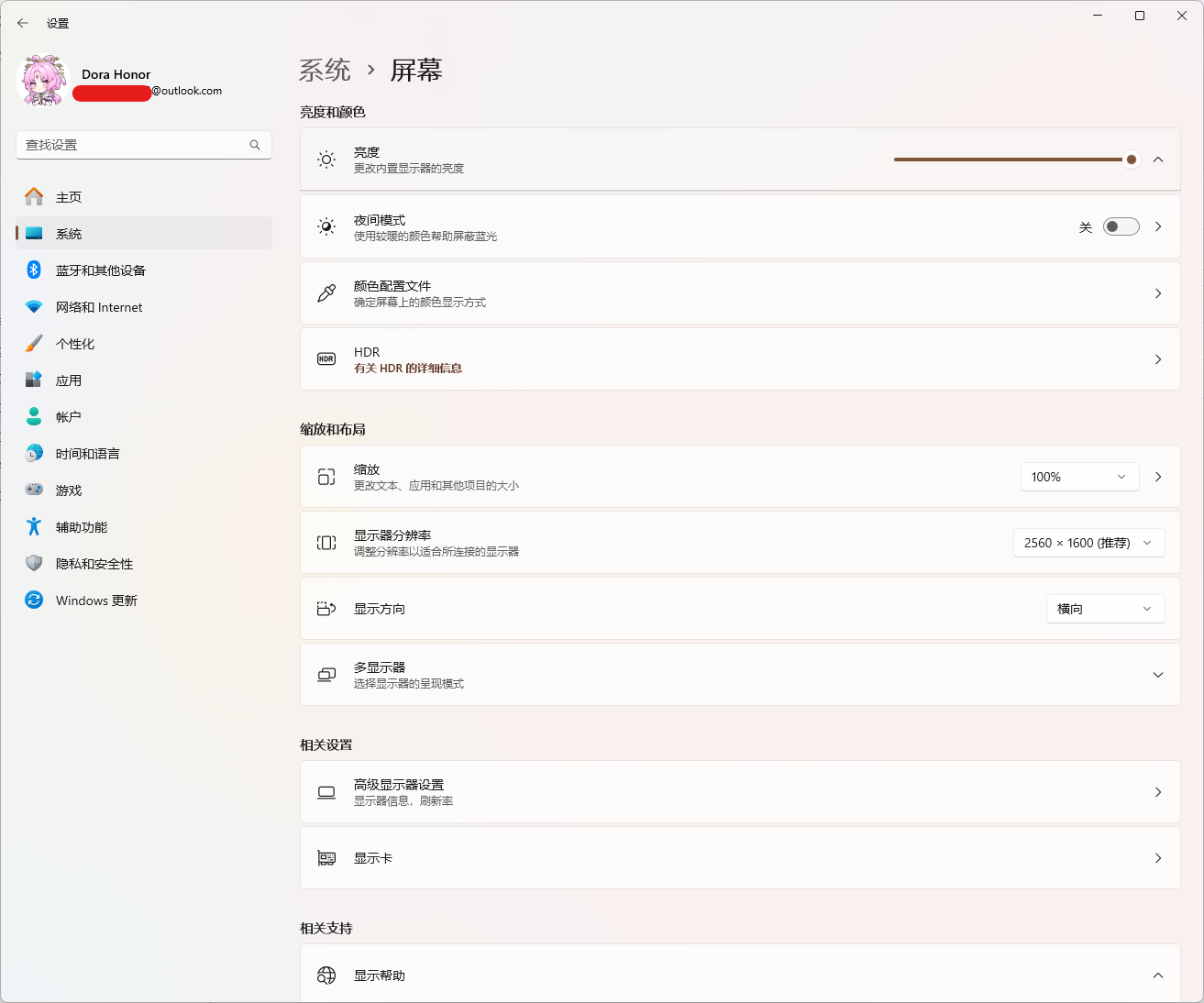1204x1003 pixels.
Task: Click the 显示器分辨率 resolution icon
Action: [326, 542]
